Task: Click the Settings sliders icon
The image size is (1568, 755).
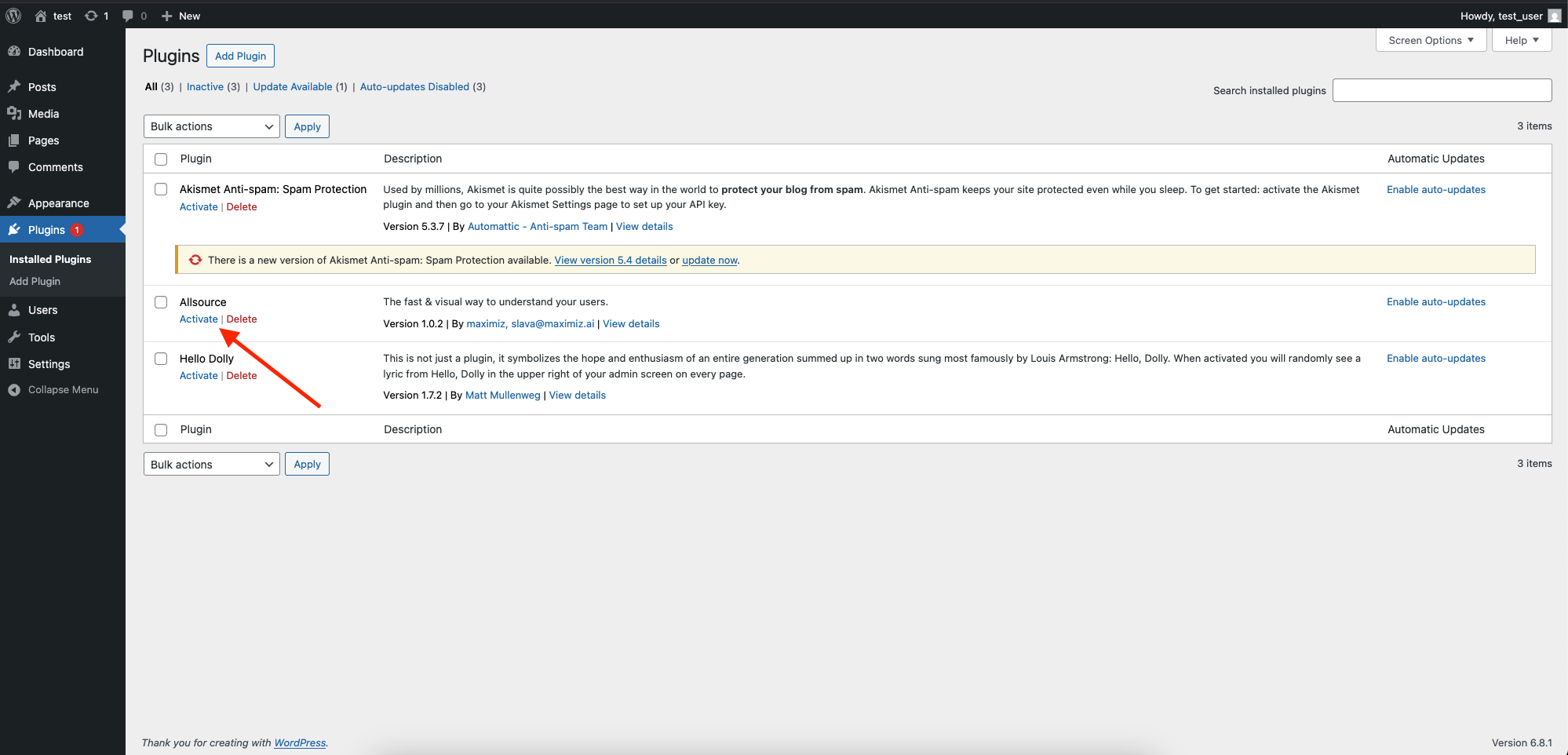Action: [x=14, y=364]
